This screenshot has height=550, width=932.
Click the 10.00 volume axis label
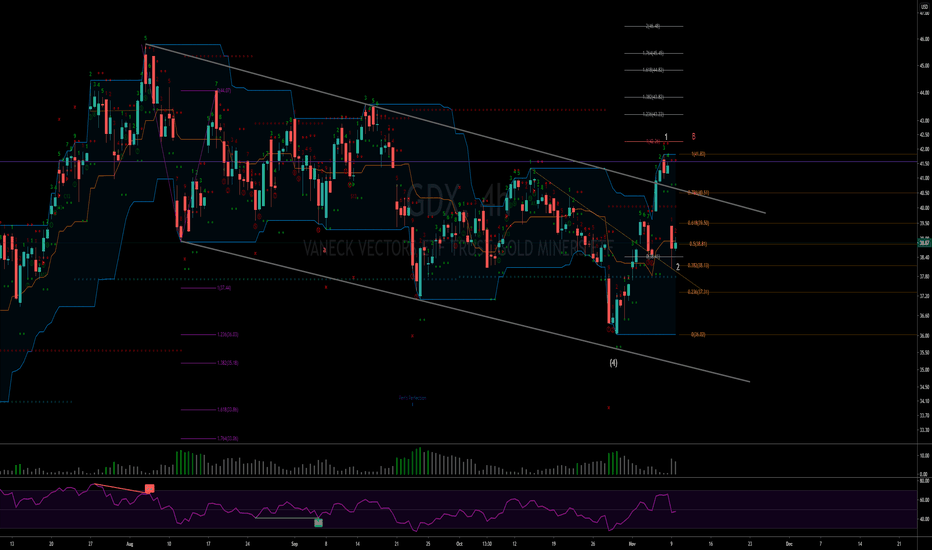(x=924, y=455)
